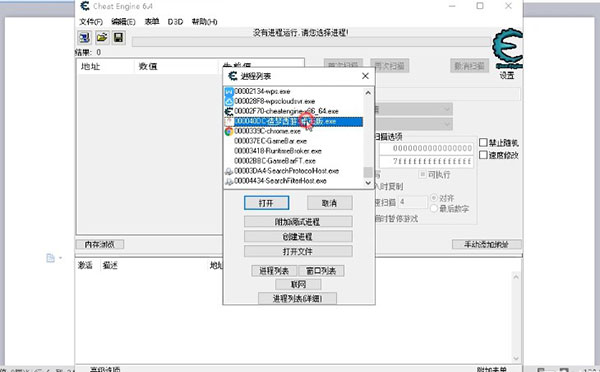Enable the 速度修改 checkbox

483,155
